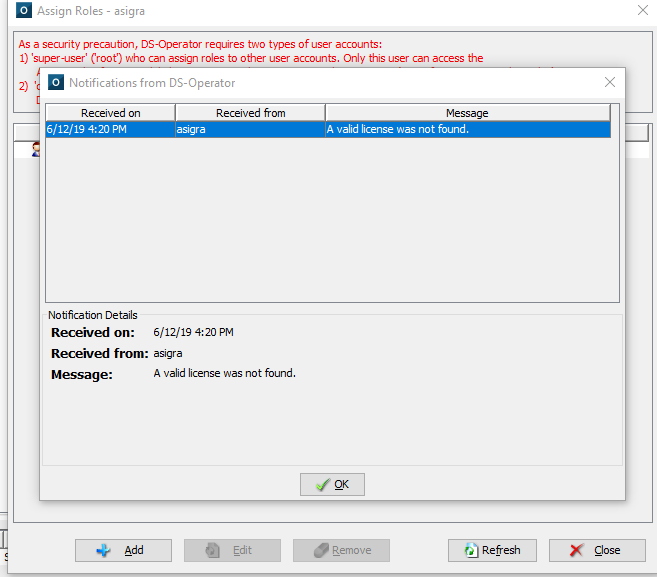The image size is (657, 577).
Task: Click the Received on date in Notification Details
Action: click(x=194, y=332)
